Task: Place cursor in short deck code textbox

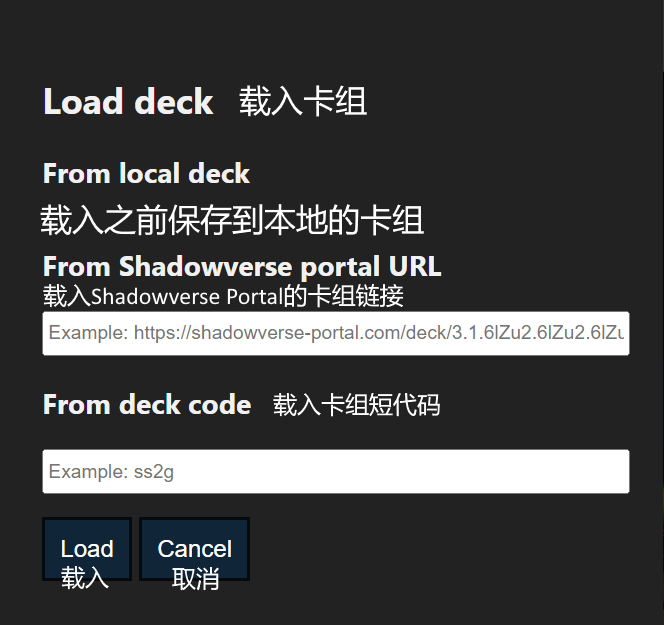Action: (335, 471)
